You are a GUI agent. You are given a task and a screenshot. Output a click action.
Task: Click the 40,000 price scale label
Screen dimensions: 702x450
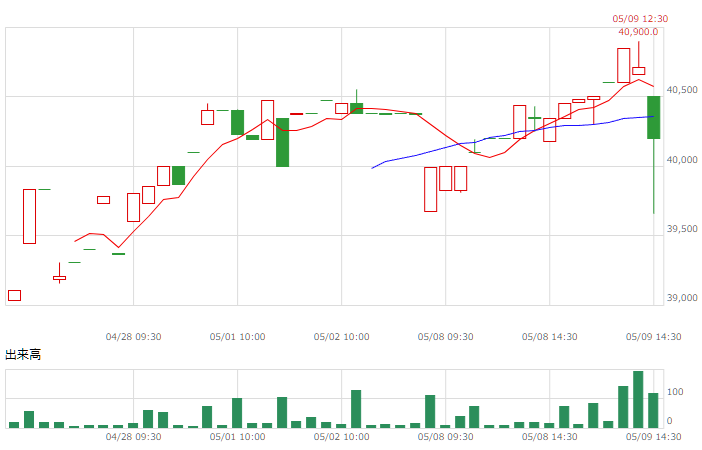click(682, 160)
